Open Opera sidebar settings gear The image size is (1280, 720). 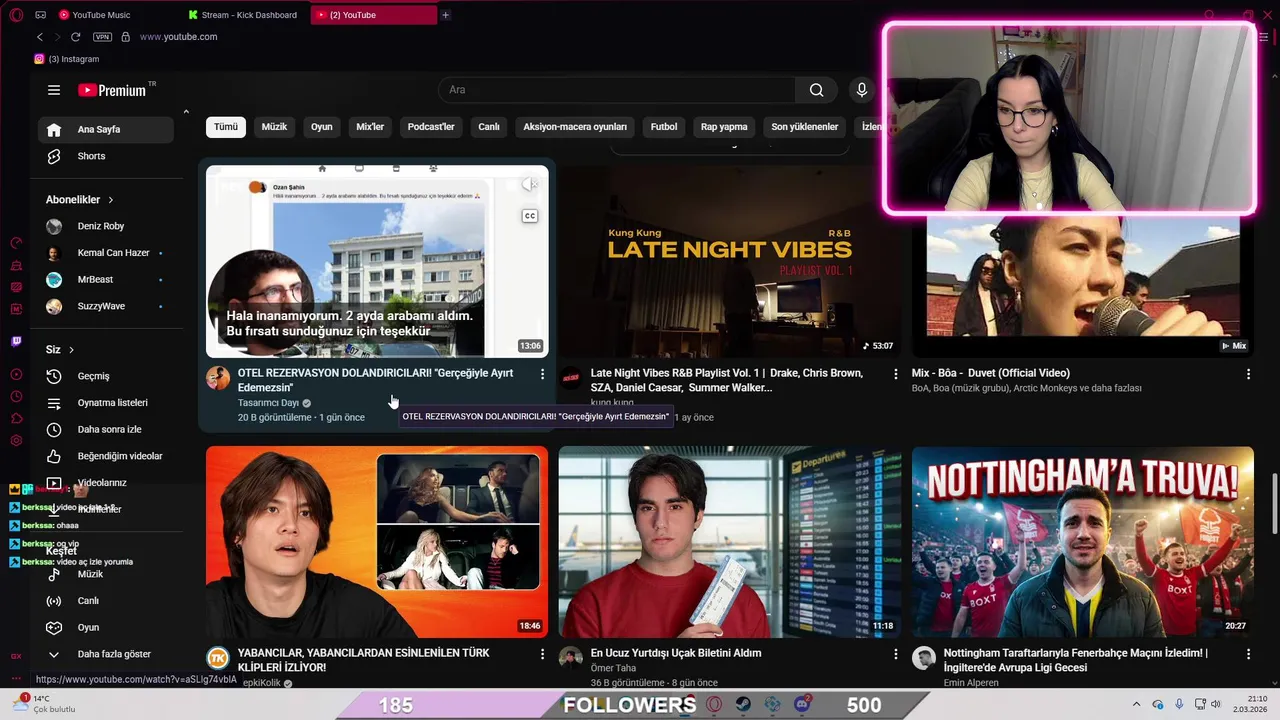tap(16, 441)
